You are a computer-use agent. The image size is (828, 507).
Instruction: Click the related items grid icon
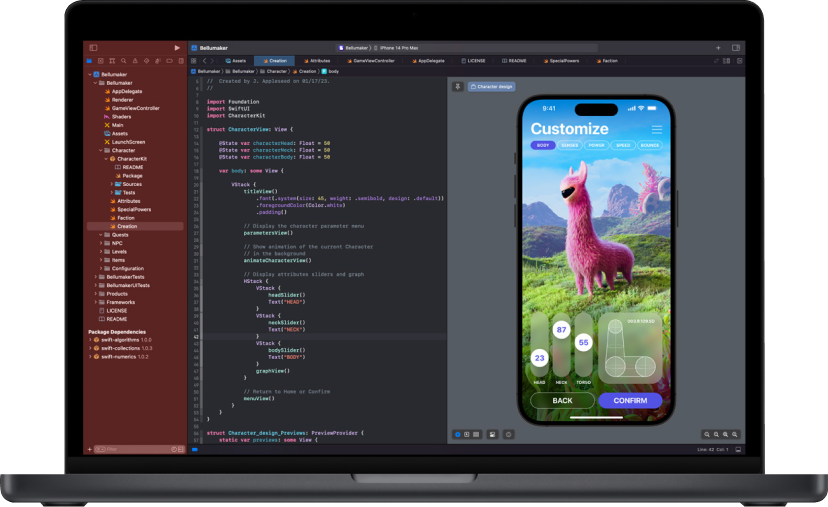pos(195,61)
